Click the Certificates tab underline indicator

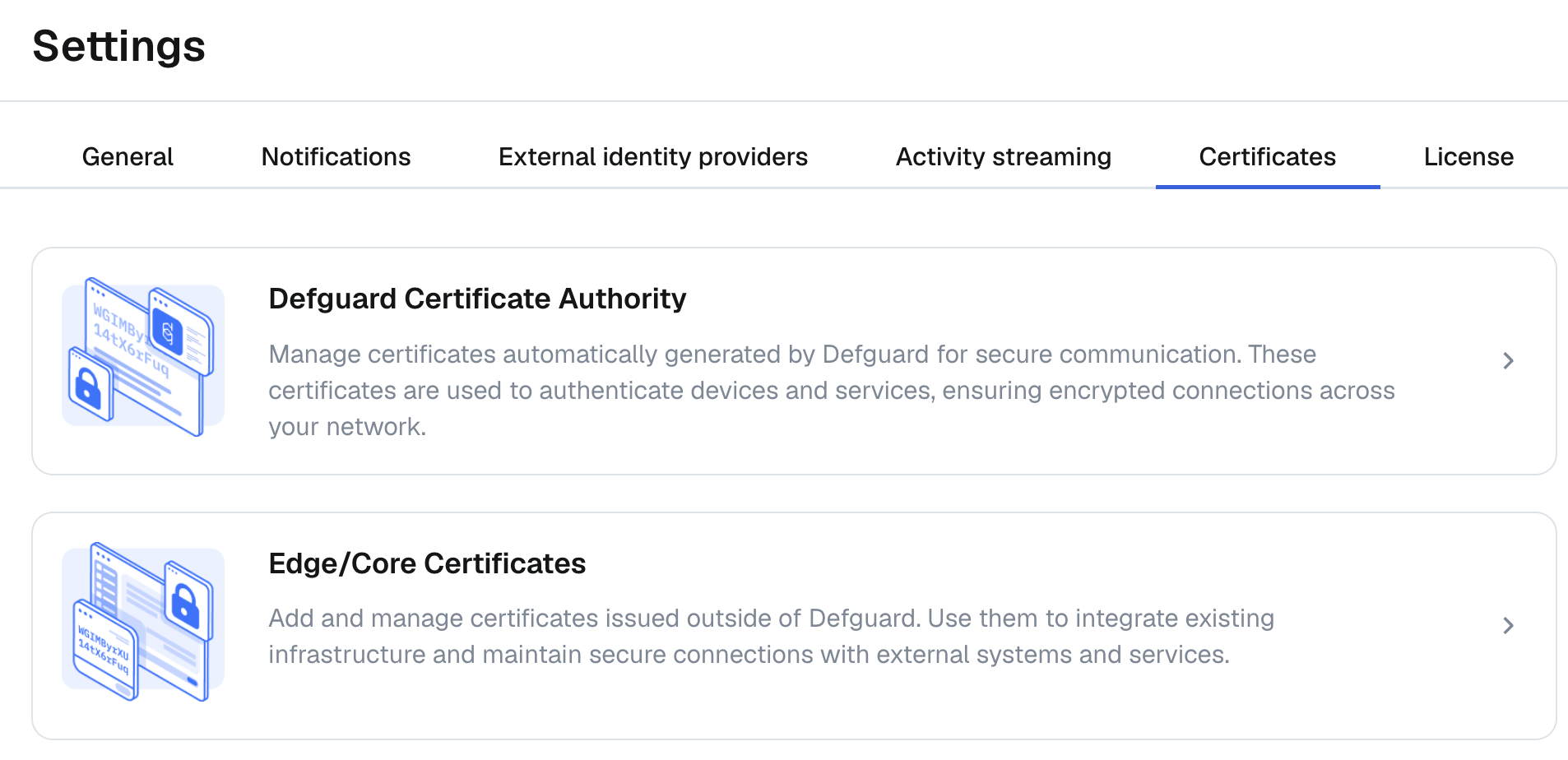(1267, 187)
